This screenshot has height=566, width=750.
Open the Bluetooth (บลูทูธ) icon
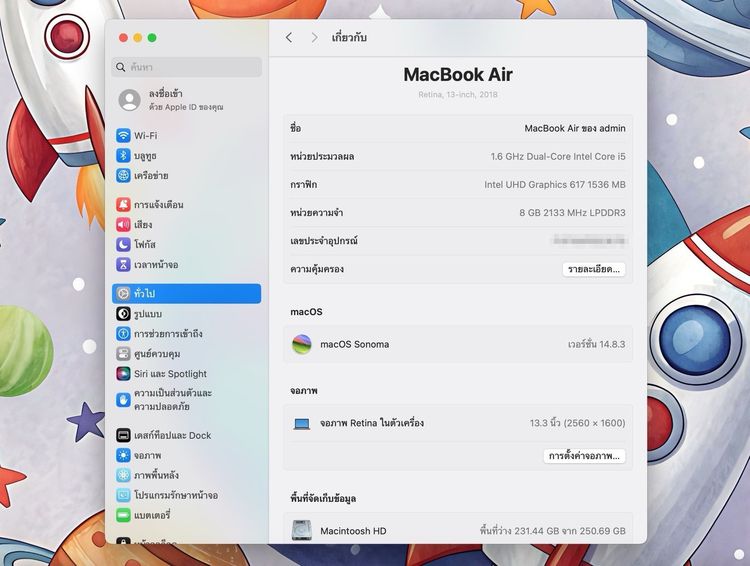pos(123,155)
